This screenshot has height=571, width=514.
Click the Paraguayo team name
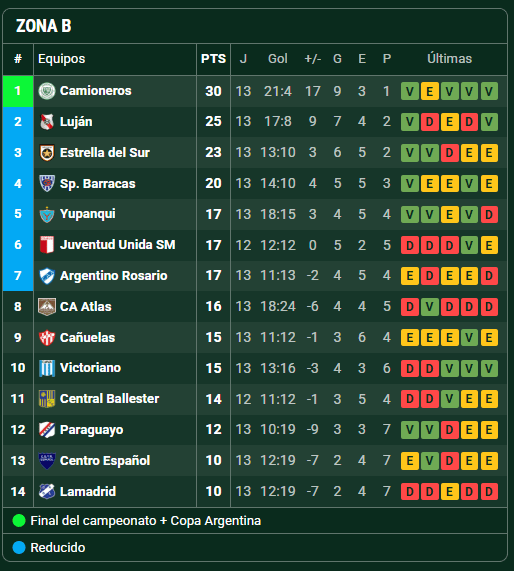91,430
